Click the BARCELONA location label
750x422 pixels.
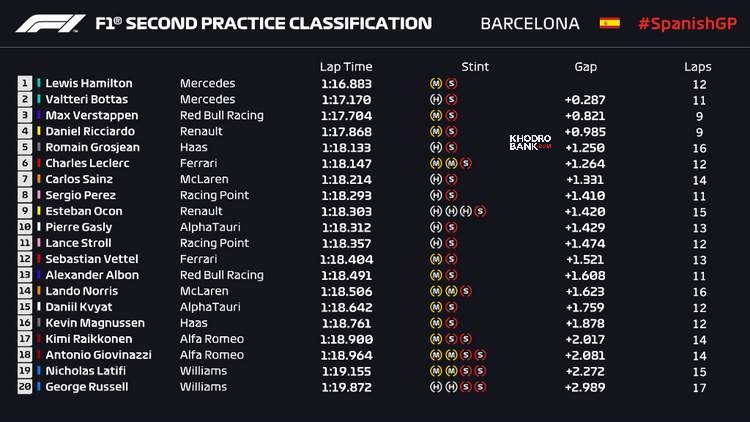click(529, 23)
